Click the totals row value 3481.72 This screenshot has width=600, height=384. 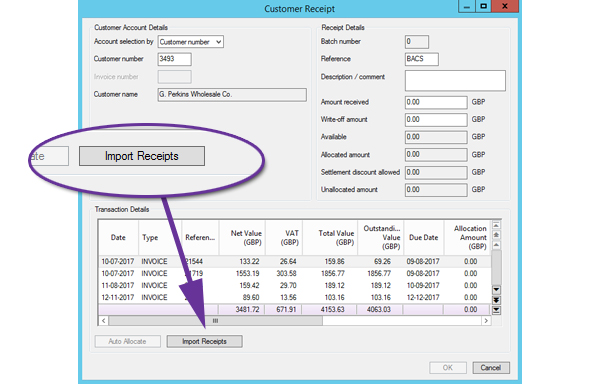point(247,309)
